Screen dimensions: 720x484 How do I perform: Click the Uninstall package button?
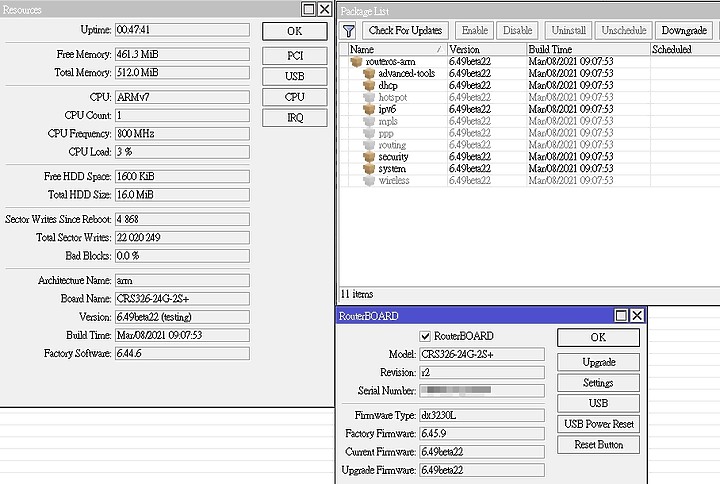568,31
